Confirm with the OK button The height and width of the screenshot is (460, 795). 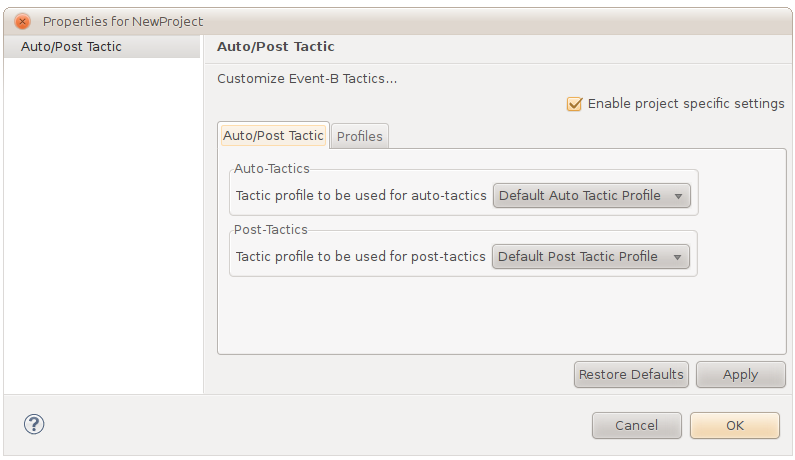[734, 425]
